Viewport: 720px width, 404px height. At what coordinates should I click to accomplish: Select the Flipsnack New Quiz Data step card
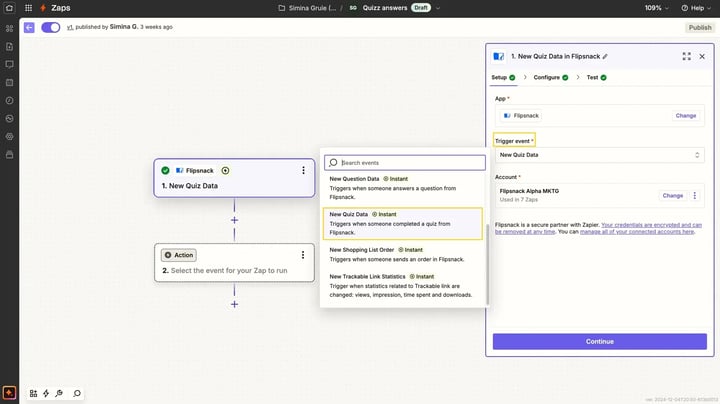(234, 178)
